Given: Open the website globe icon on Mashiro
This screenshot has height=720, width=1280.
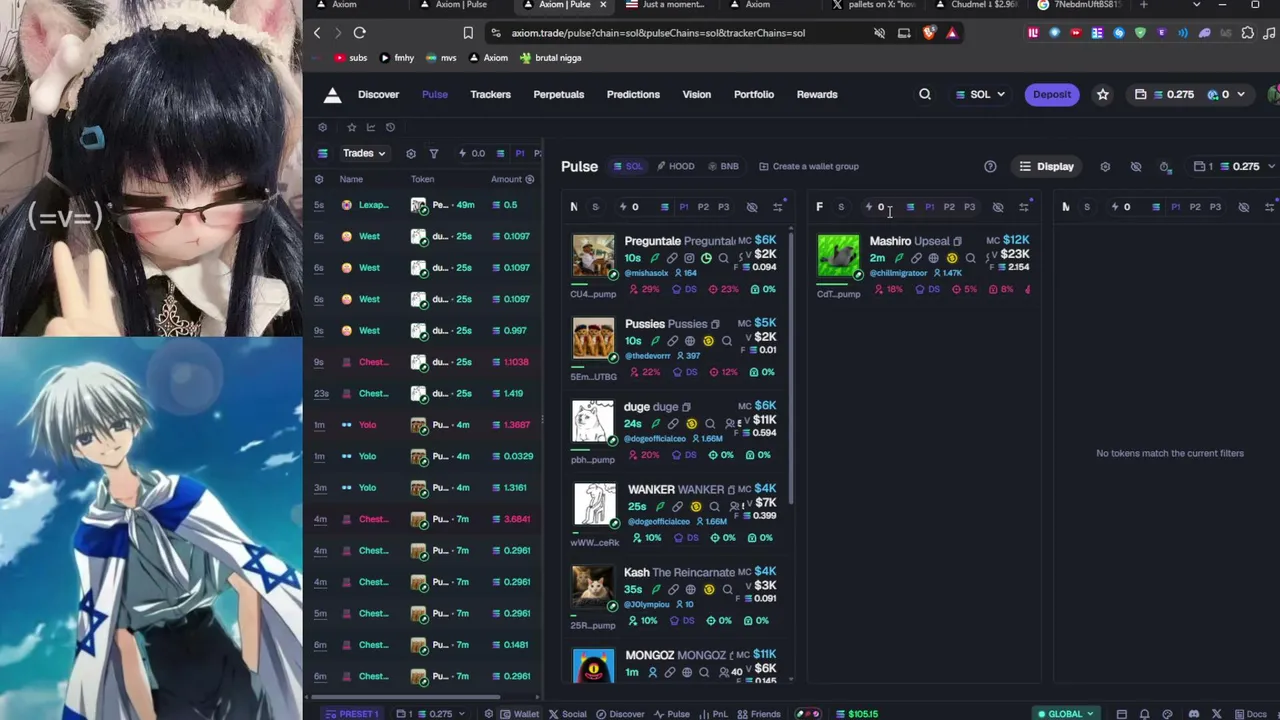Looking at the screenshot, I should pyautogui.click(x=933, y=258).
